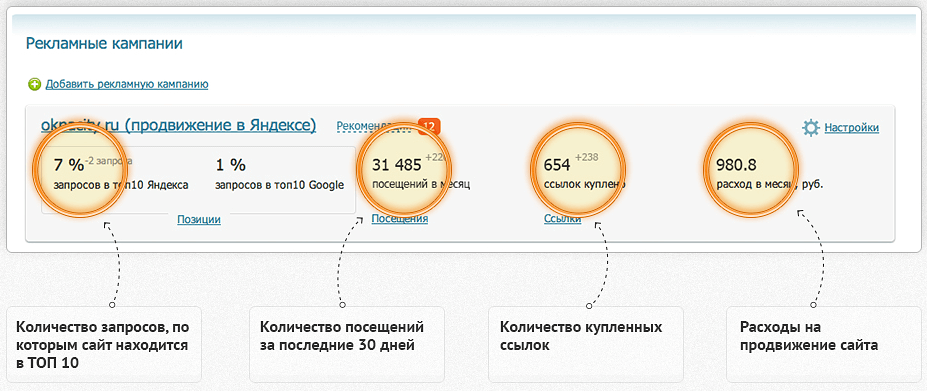Click the +238 links change indicator

click(x=586, y=157)
